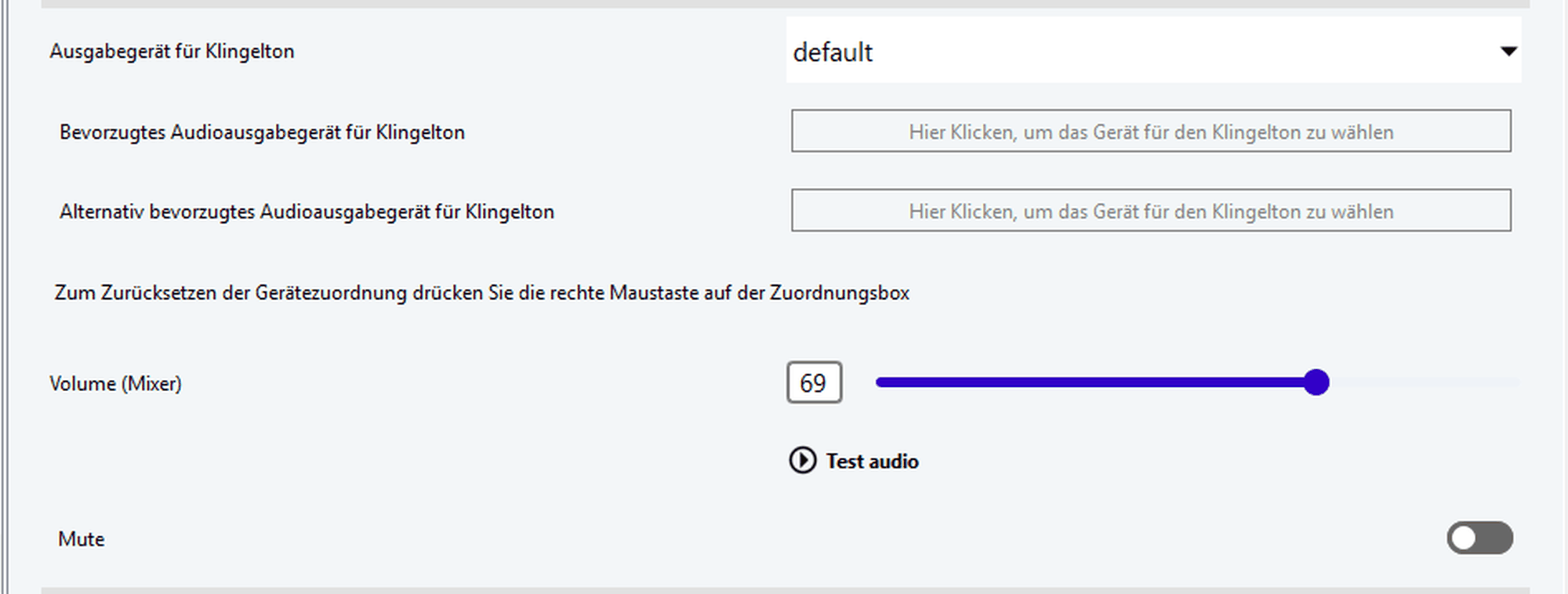This screenshot has height=594, width=1568.
Task: Open the "default" output device combo box
Action: tap(1152, 51)
